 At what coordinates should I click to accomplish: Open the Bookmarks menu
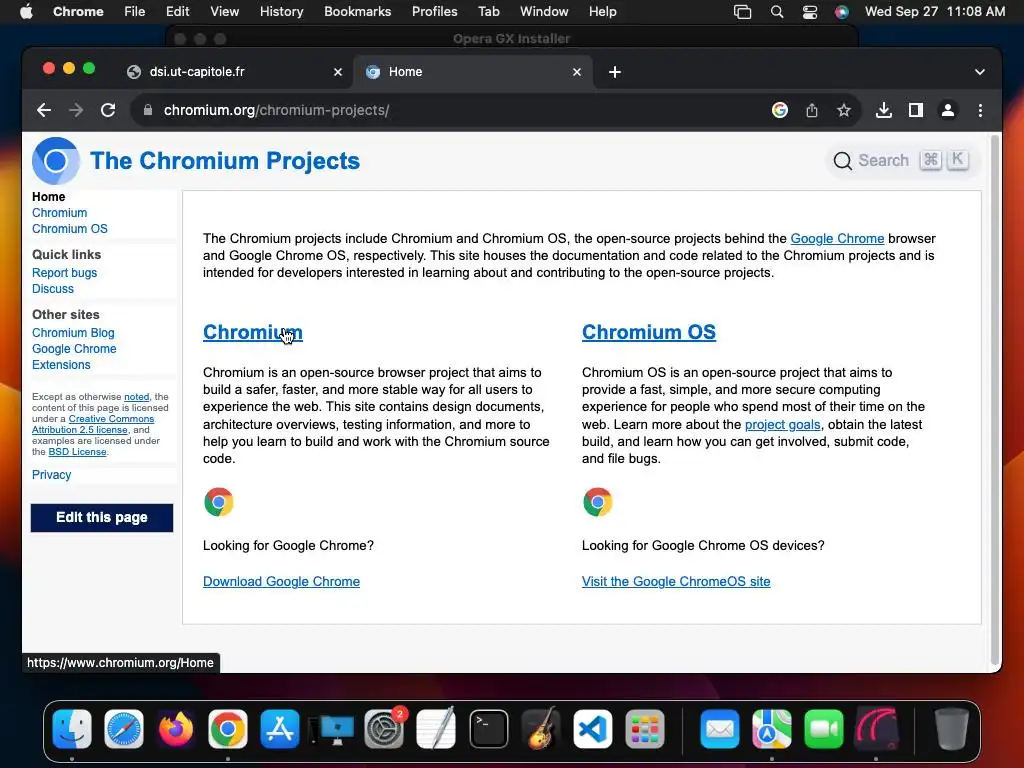tap(357, 12)
